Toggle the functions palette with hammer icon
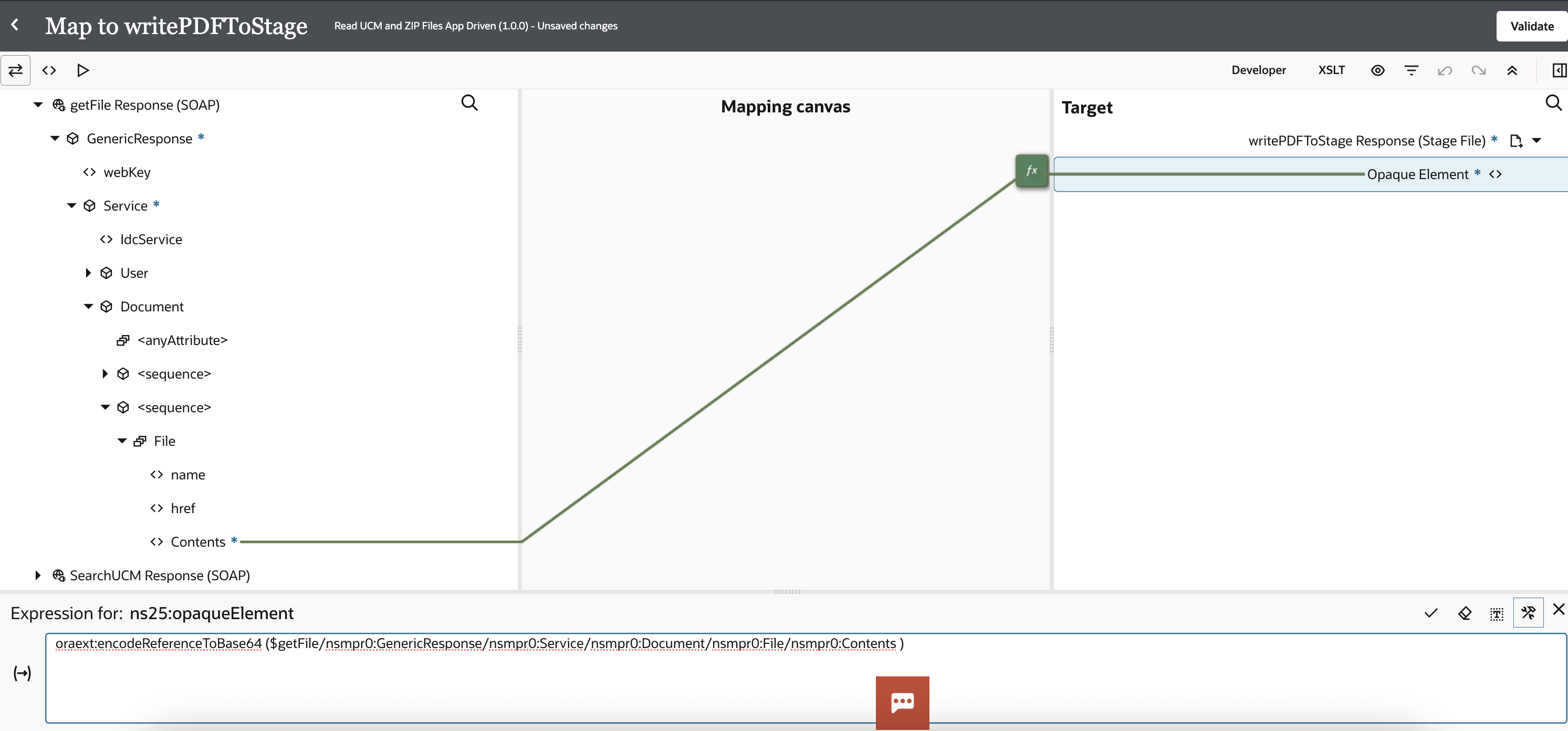The height and width of the screenshot is (731, 1568). click(x=1529, y=613)
